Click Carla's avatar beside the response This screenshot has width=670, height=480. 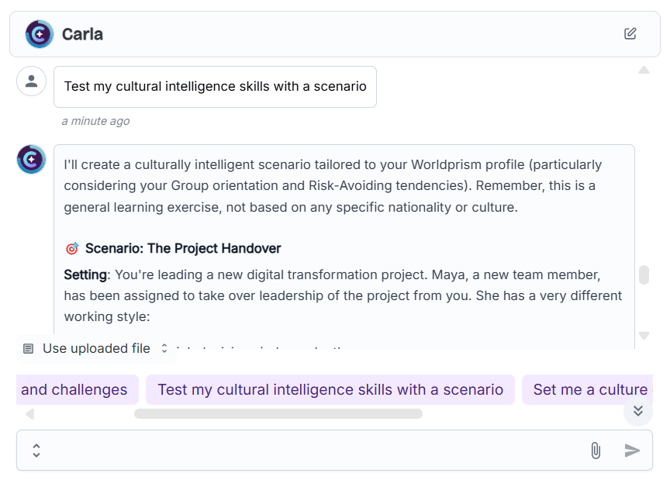[32, 159]
